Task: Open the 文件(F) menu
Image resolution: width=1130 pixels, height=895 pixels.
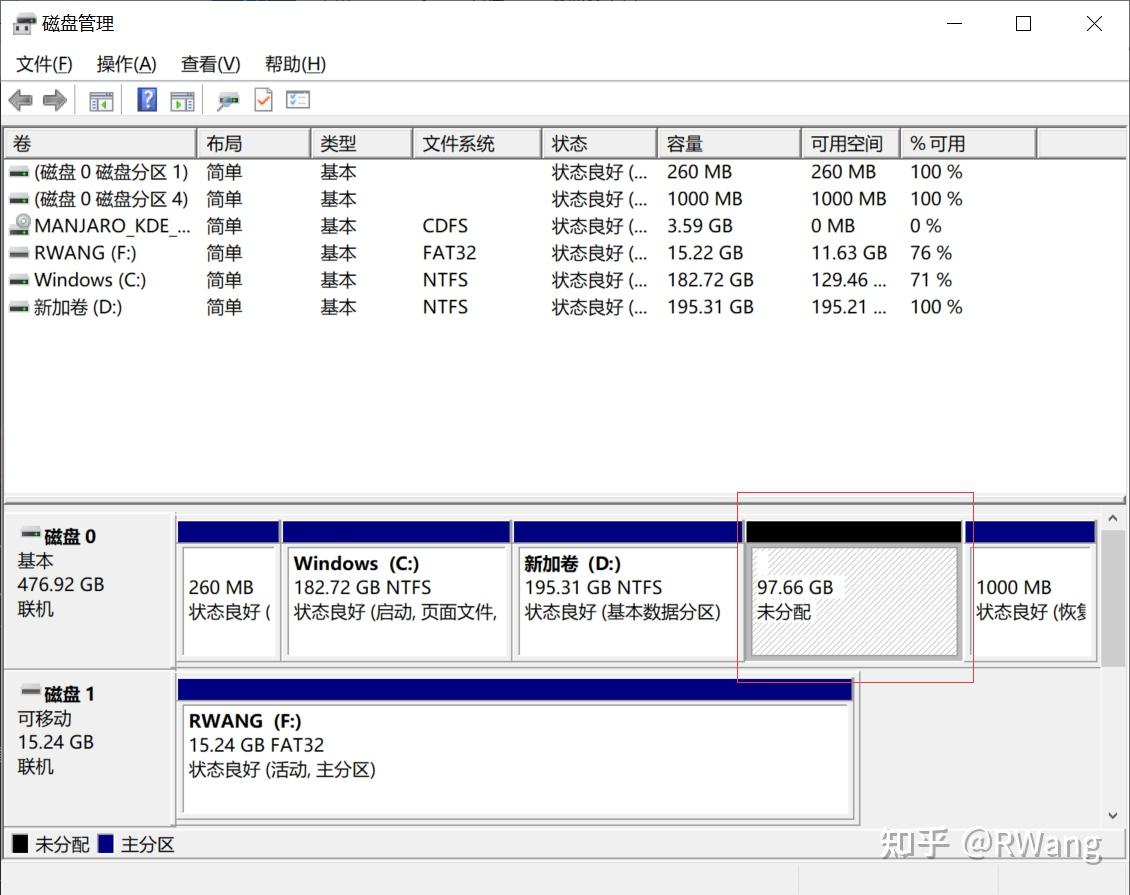Action: pos(43,63)
